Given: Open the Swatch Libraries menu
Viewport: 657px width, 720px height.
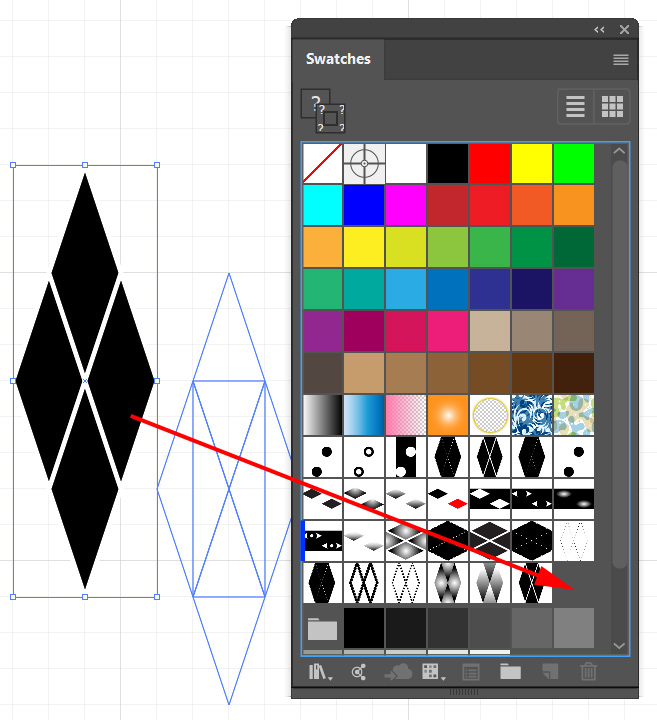Looking at the screenshot, I should click(321, 673).
